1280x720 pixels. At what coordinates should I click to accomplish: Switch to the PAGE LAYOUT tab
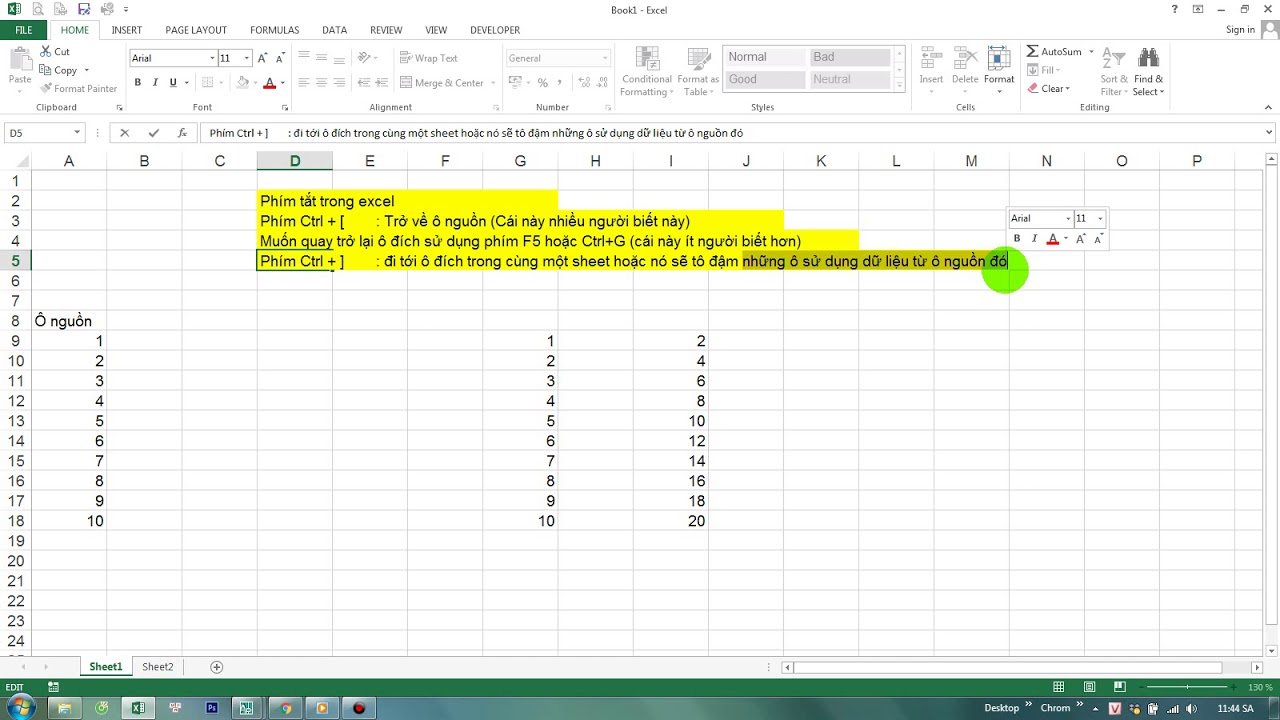coord(196,30)
